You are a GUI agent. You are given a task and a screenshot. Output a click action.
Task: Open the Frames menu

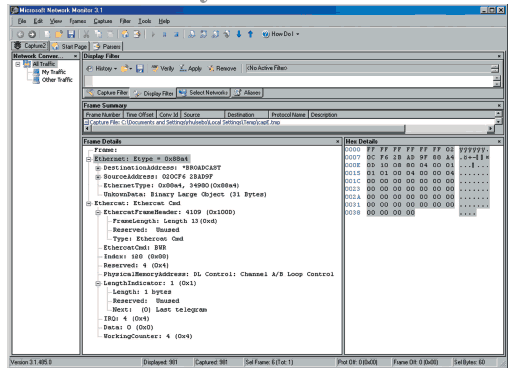78,21
